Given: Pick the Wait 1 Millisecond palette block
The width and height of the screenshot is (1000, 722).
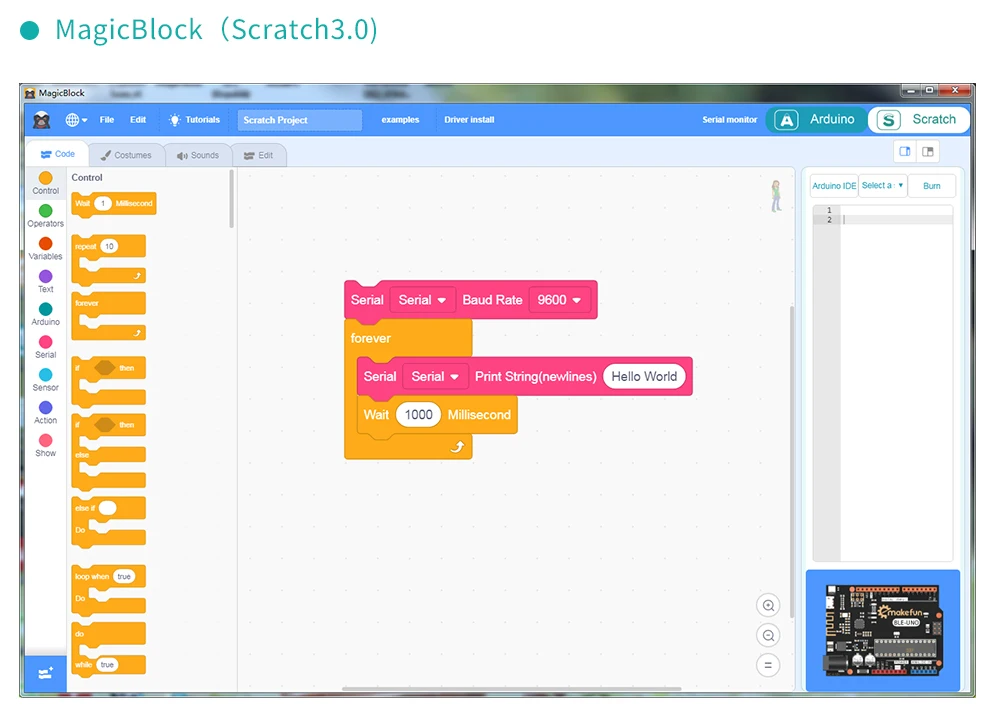Looking at the screenshot, I should click(114, 205).
